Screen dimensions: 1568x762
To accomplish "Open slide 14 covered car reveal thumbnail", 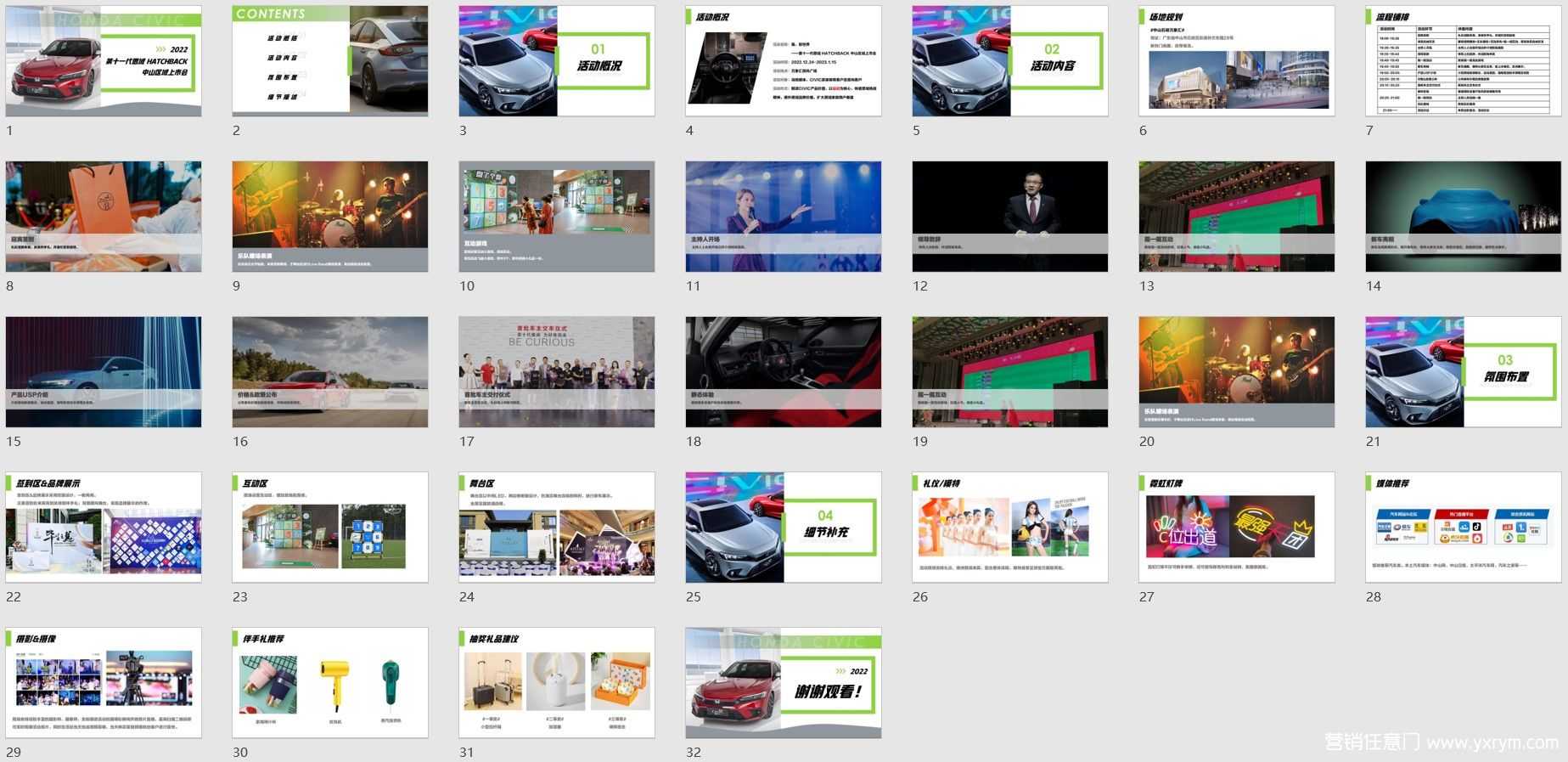I will [1464, 217].
